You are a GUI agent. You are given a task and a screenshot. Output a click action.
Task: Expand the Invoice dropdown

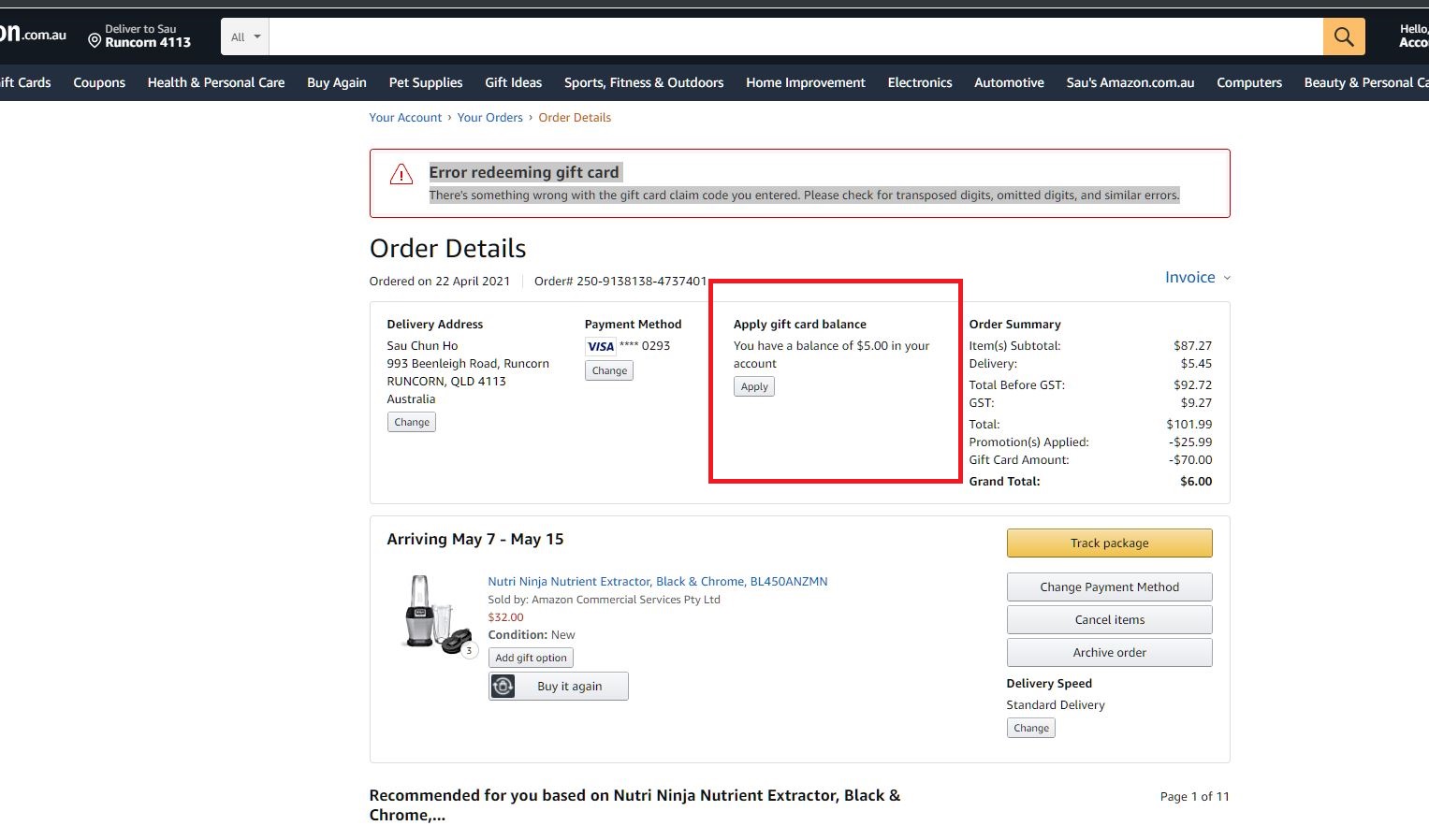coord(1198,277)
